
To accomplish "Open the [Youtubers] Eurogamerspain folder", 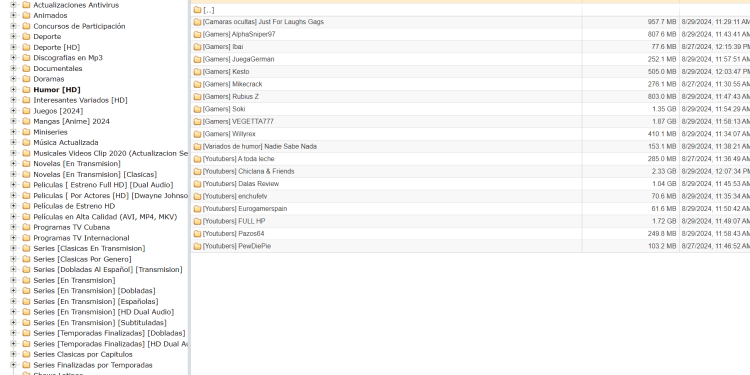I will point(245,209).
